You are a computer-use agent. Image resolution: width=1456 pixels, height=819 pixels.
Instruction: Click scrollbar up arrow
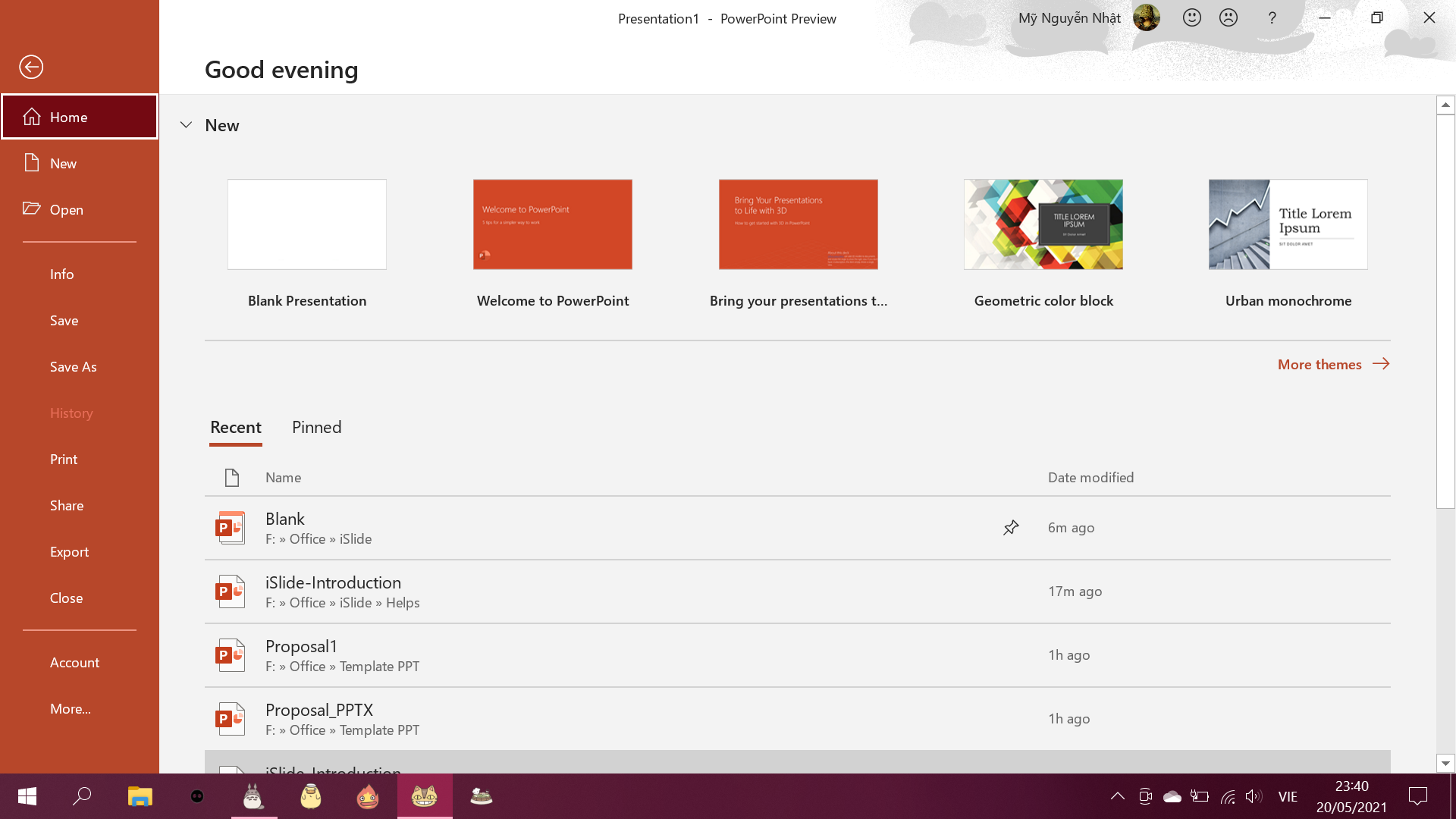(x=1445, y=105)
